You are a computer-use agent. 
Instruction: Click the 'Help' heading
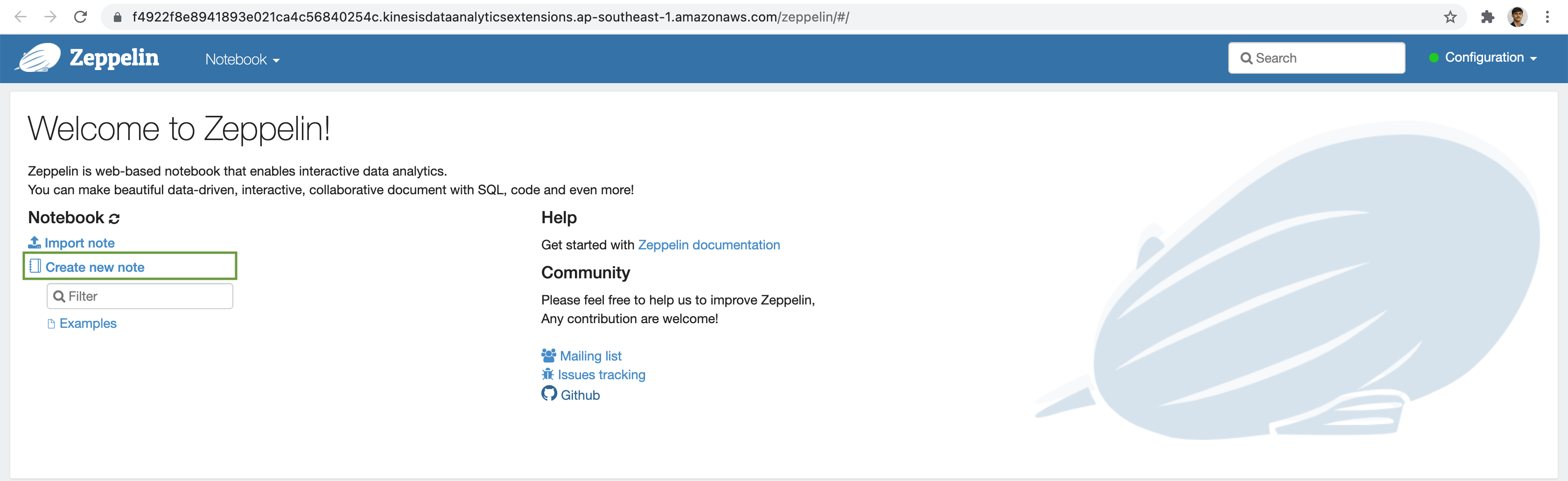[x=559, y=217]
